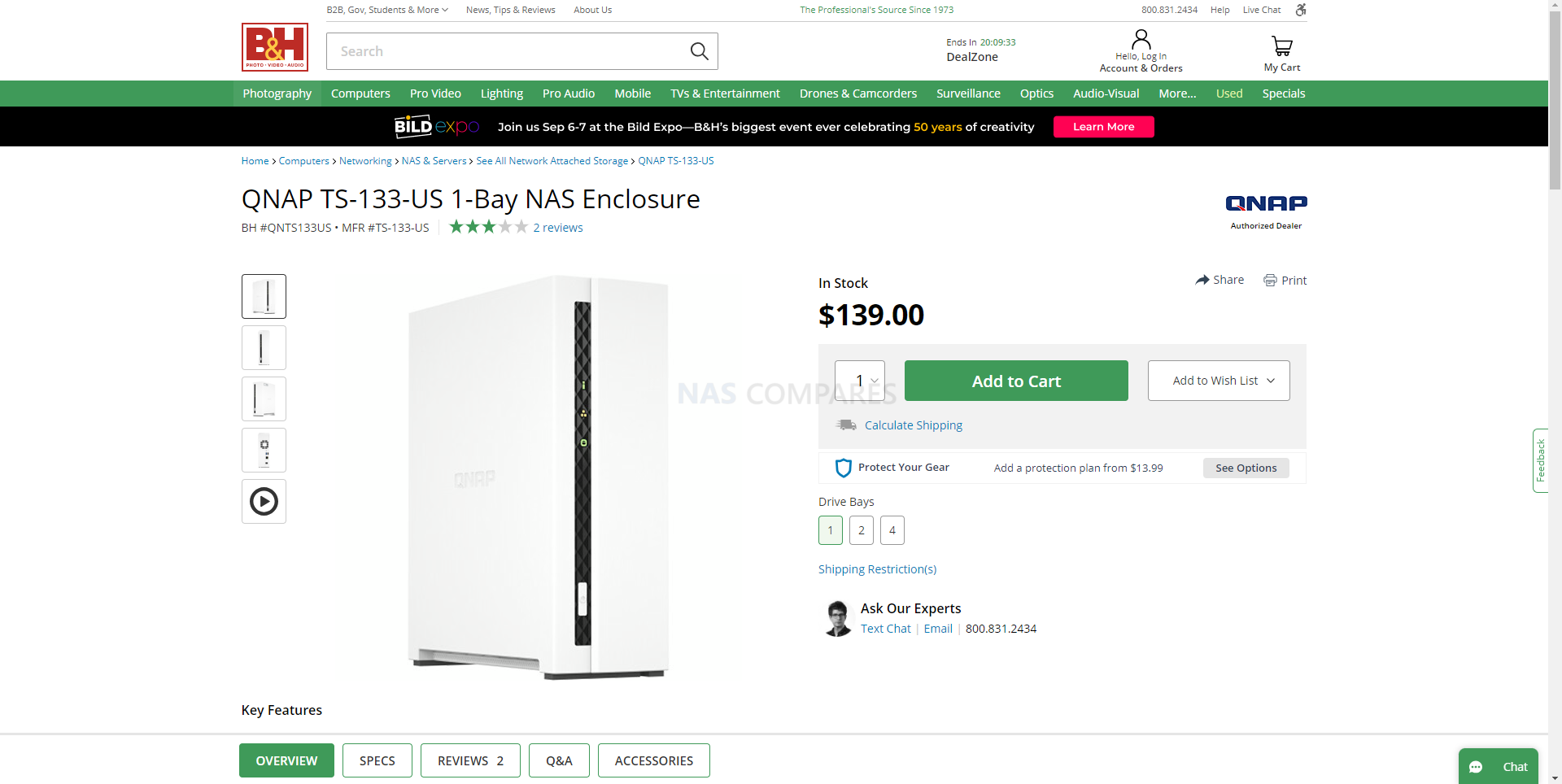Play the product video thumbnail
The image size is (1562, 784).
click(264, 501)
